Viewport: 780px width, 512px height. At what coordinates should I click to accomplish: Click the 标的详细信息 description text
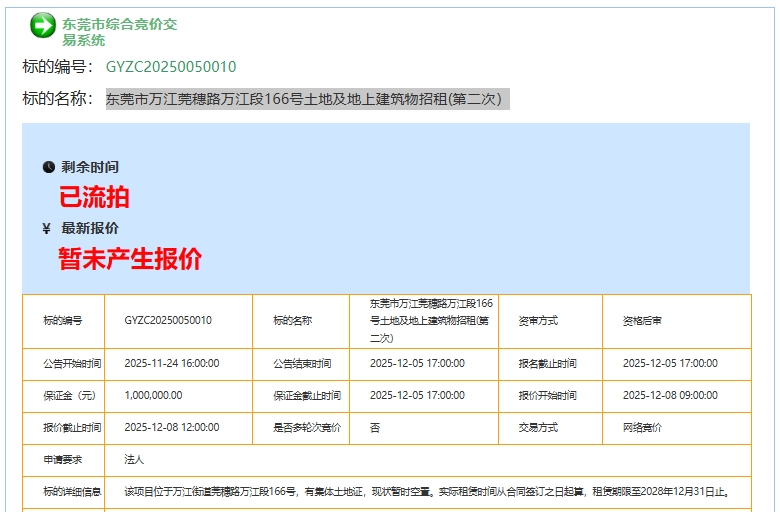click(x=425, y=492)
